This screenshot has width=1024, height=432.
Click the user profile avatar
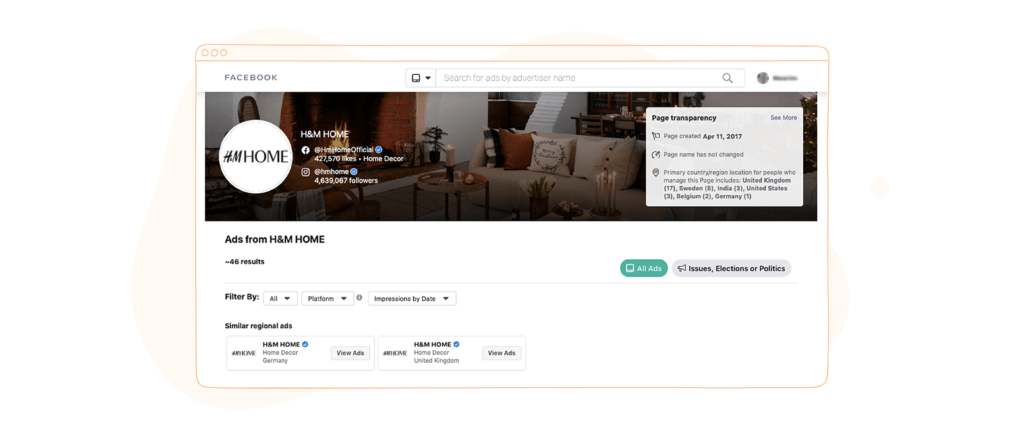(762, 78)
